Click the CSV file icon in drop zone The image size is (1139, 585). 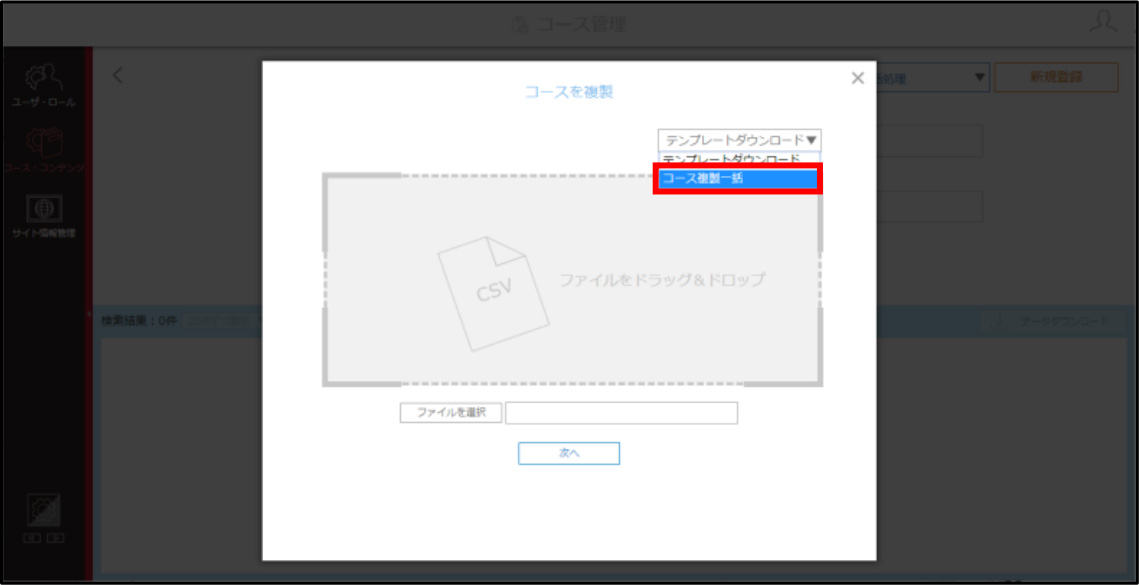click(x=493, y=293)
